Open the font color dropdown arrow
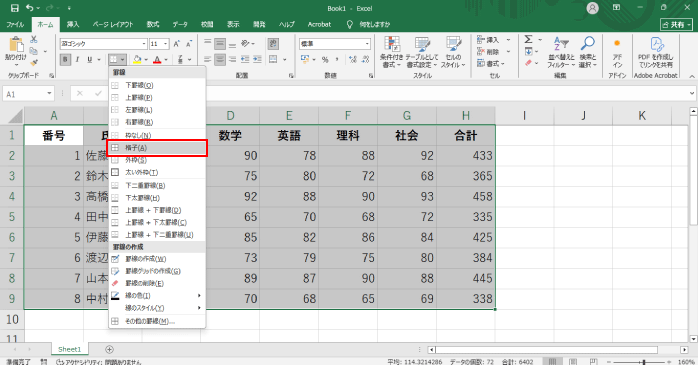This screenshot has width=698, height=365. 166,60
